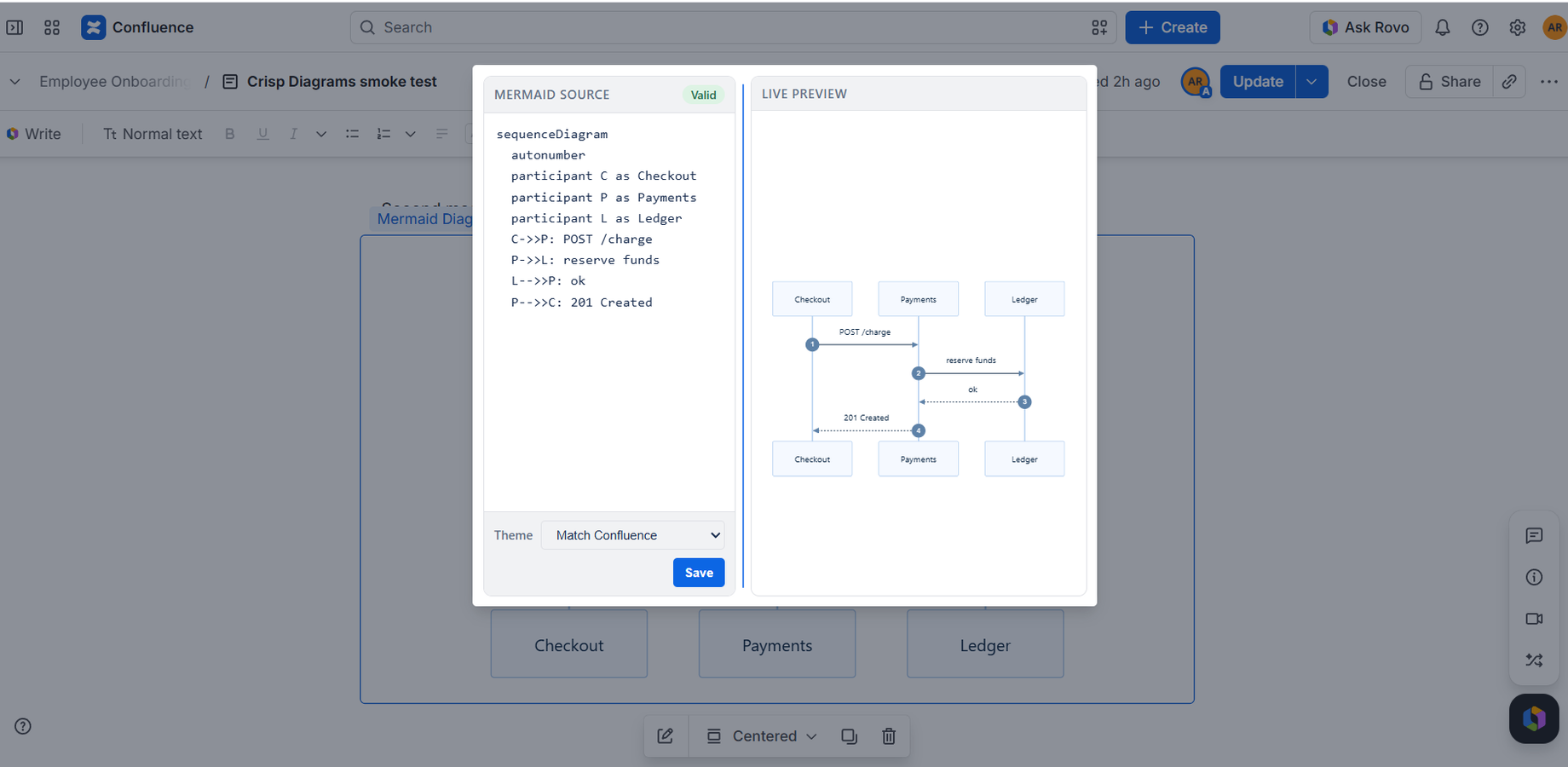
Task: Open the Normal text style dropdown
Action: pos(153,134)
